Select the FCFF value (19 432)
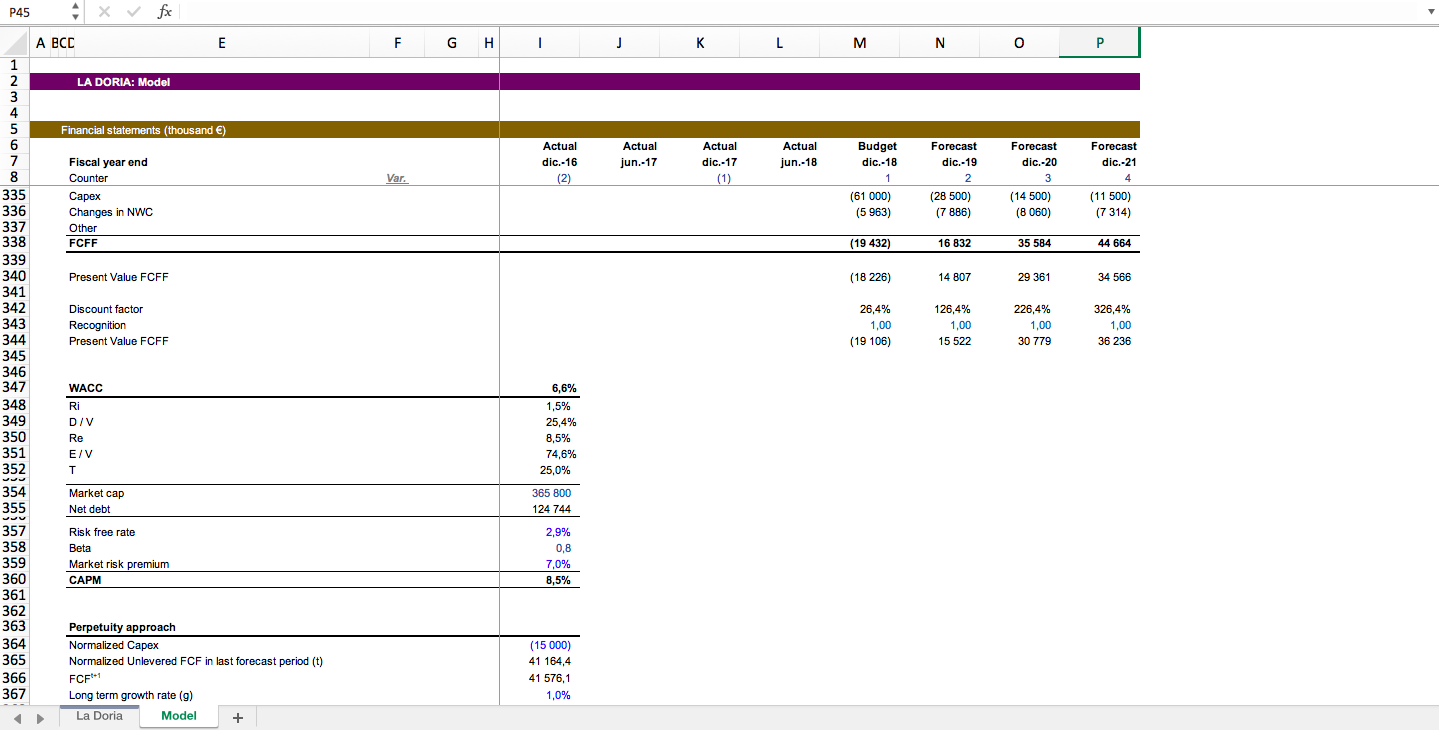1439x730 pixels. [x=870, y=243]
